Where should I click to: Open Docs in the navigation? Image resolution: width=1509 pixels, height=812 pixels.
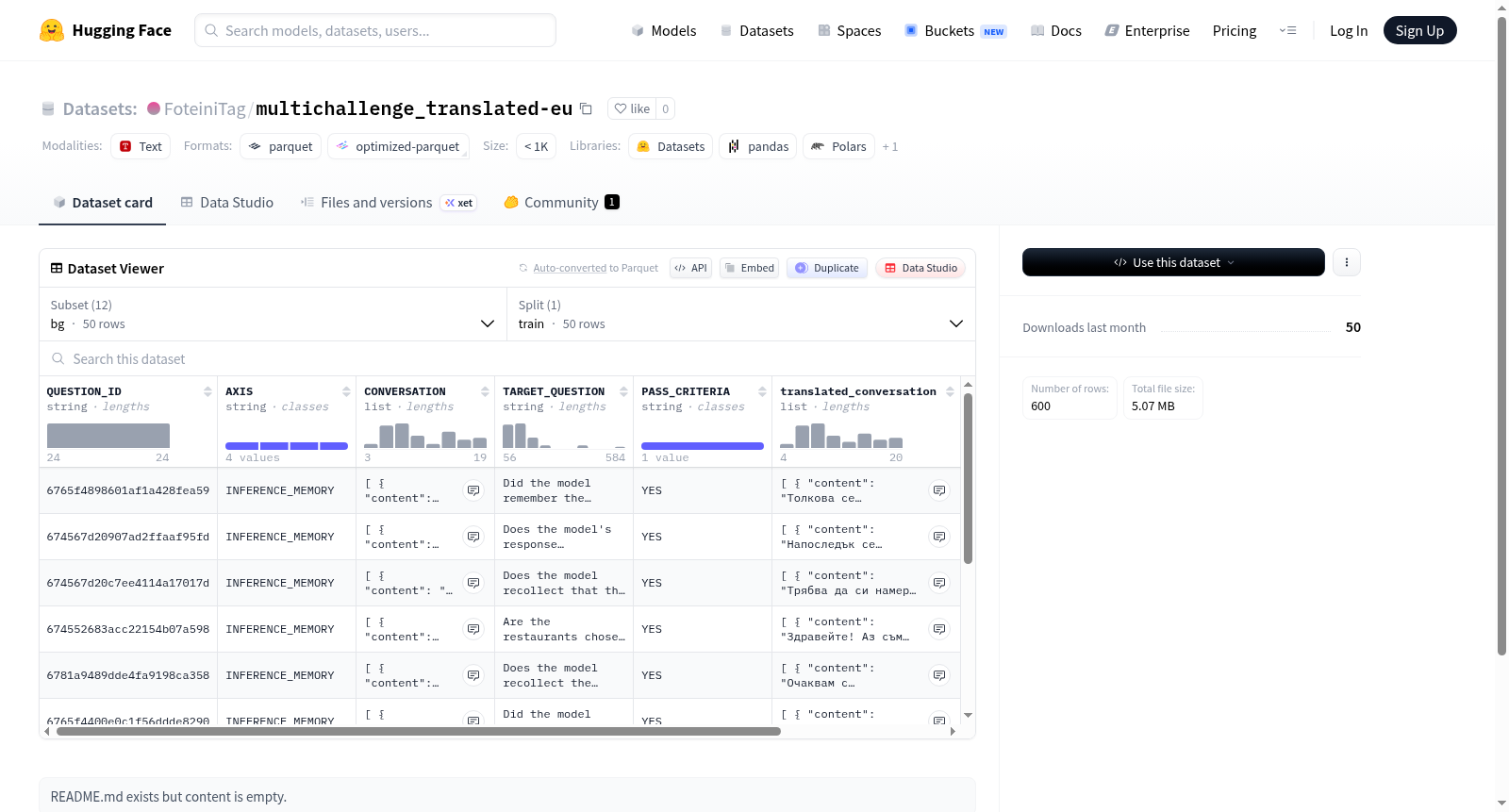(x=1056, y=30)
